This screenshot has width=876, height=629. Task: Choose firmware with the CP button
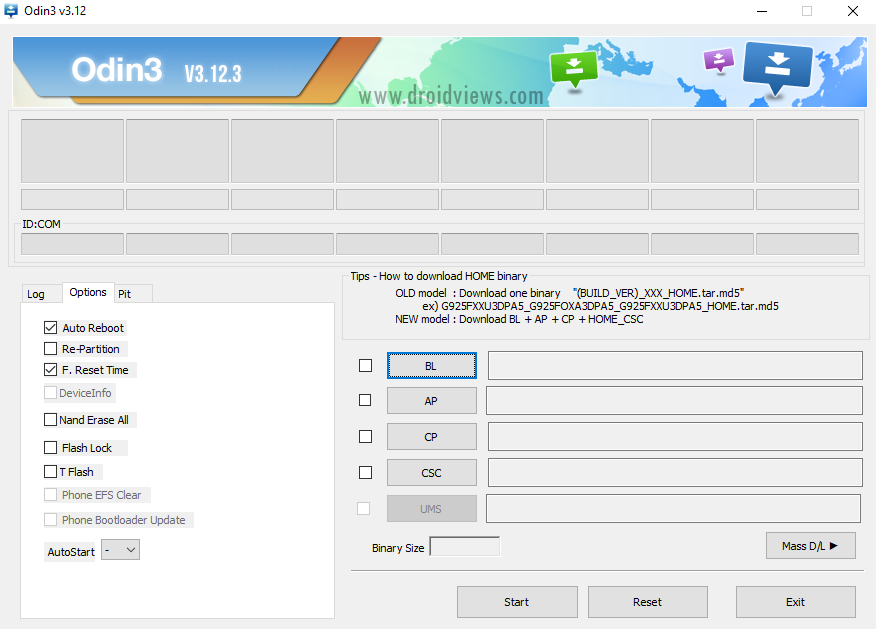coord(431,437)
